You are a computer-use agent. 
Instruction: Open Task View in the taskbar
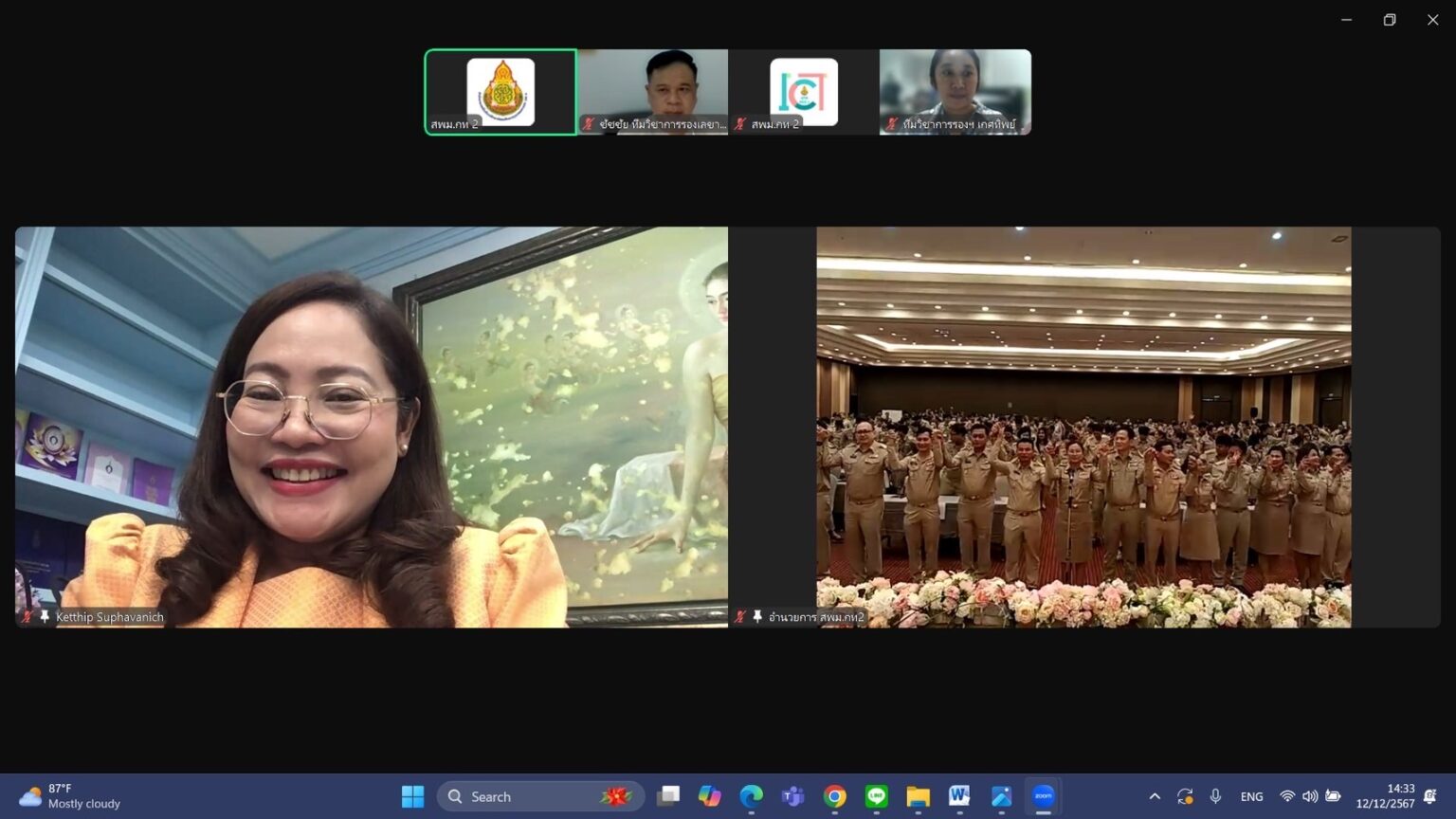point(668,796)
